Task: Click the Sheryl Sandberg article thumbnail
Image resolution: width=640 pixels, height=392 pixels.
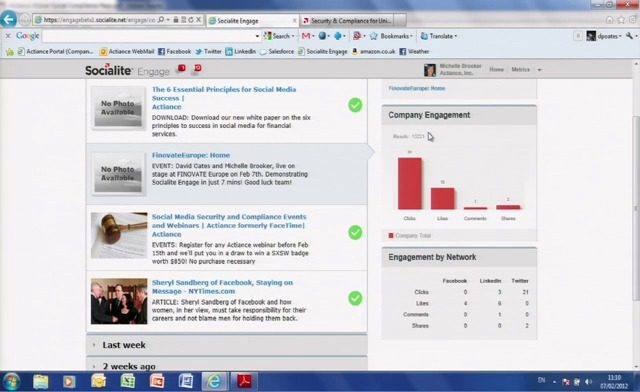Action: (x=119, y=301)
